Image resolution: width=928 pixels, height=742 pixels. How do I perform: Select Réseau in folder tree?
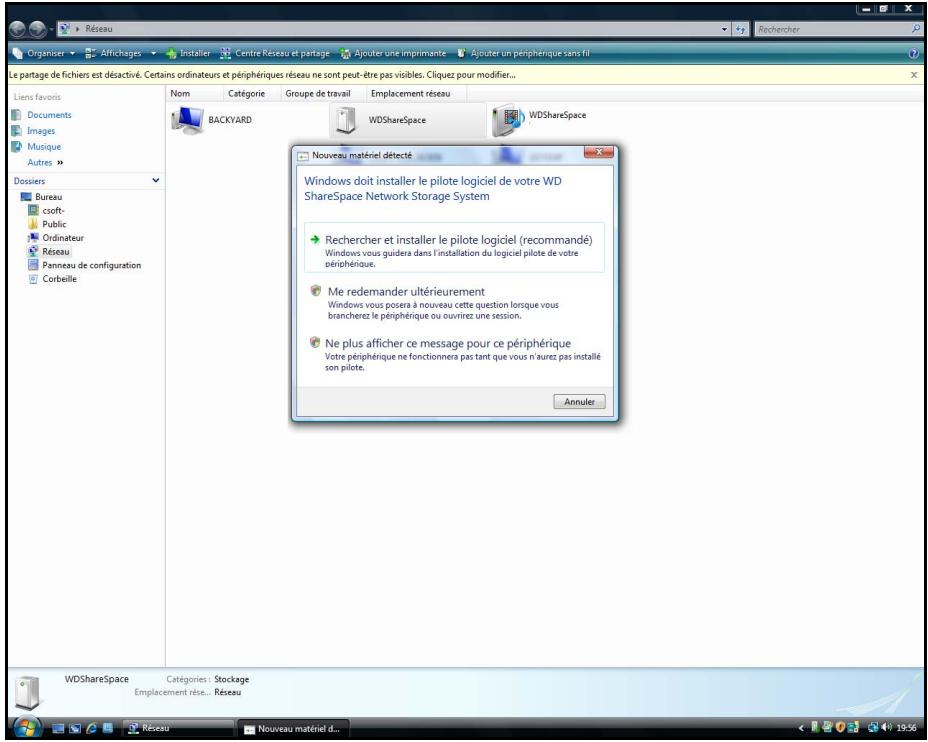click(56, 251)
